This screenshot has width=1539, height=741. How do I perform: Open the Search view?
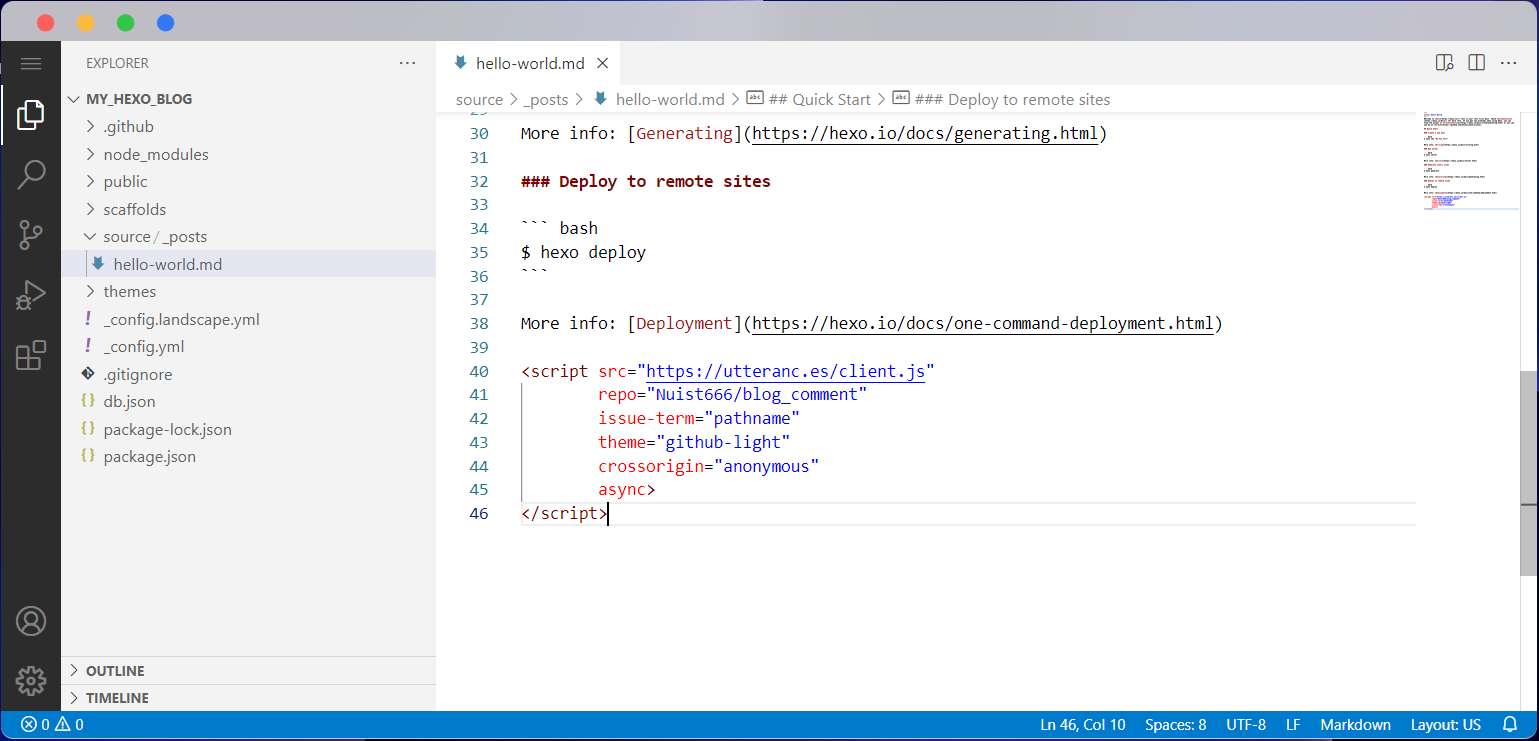[x=30, y=175]
